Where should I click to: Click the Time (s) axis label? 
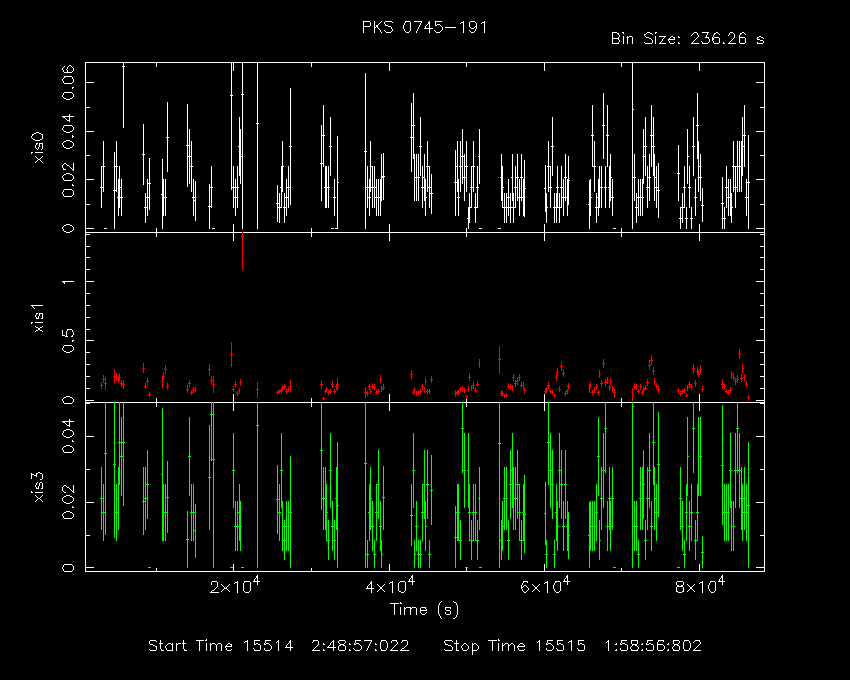[x=424, y=610]
